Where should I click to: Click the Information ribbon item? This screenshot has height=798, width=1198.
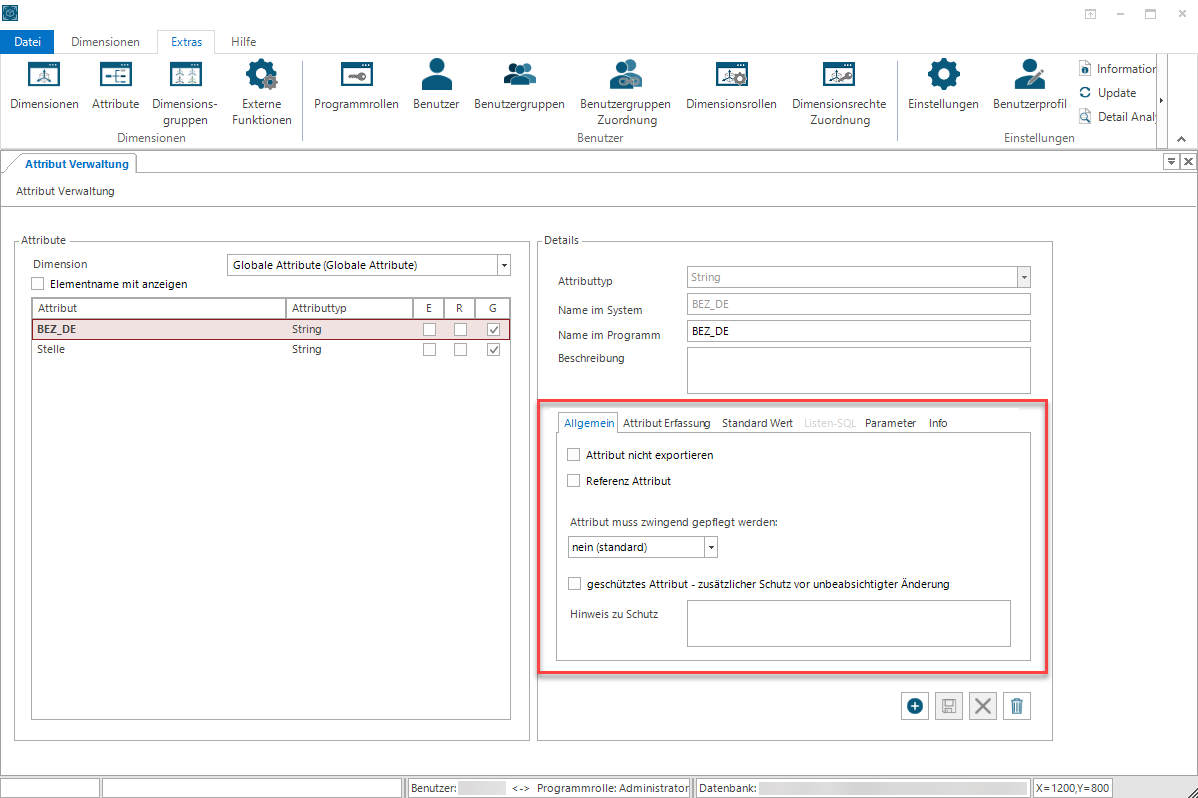point(1117,69)
